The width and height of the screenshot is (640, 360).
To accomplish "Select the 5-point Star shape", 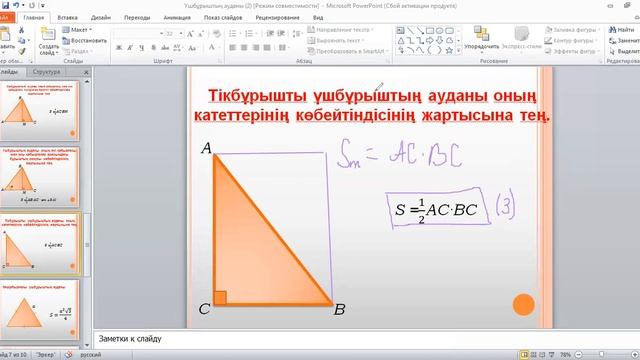I will (x=449, y=50).
